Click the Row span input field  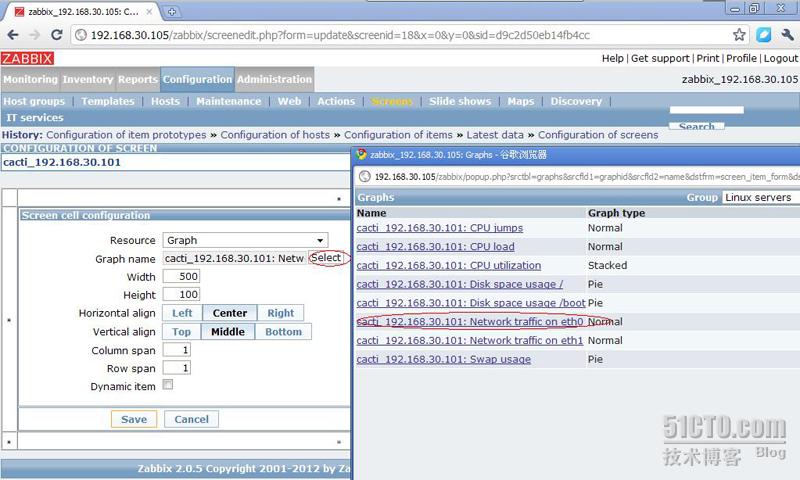coord(177,368)
